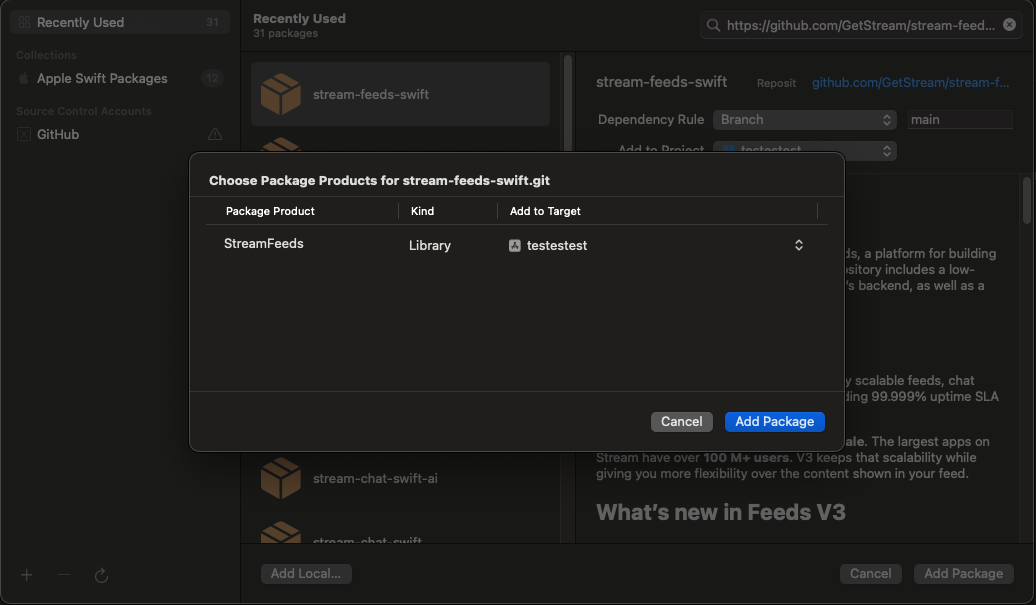Screen dimensions: 1036x605
Task: Click the stream-chat-swift-ai package icon
Action: 280,478
